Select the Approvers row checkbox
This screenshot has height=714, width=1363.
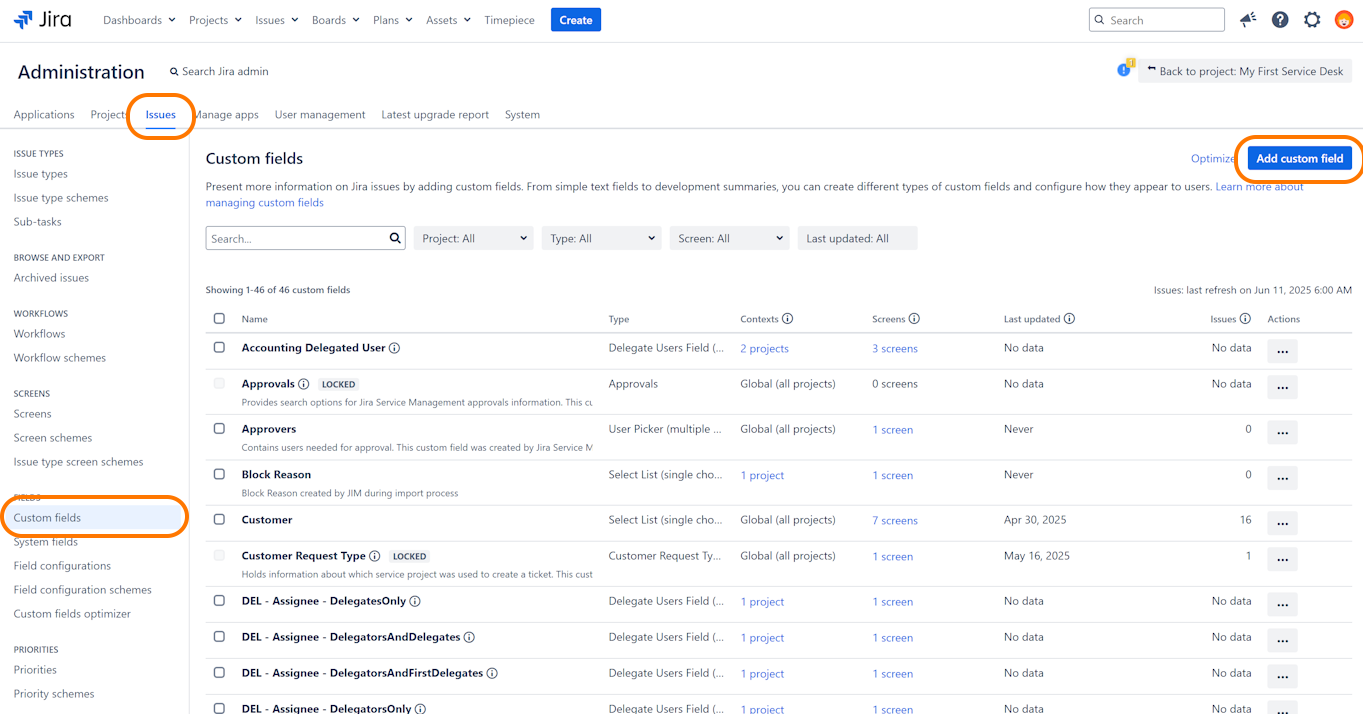[219, 429]
